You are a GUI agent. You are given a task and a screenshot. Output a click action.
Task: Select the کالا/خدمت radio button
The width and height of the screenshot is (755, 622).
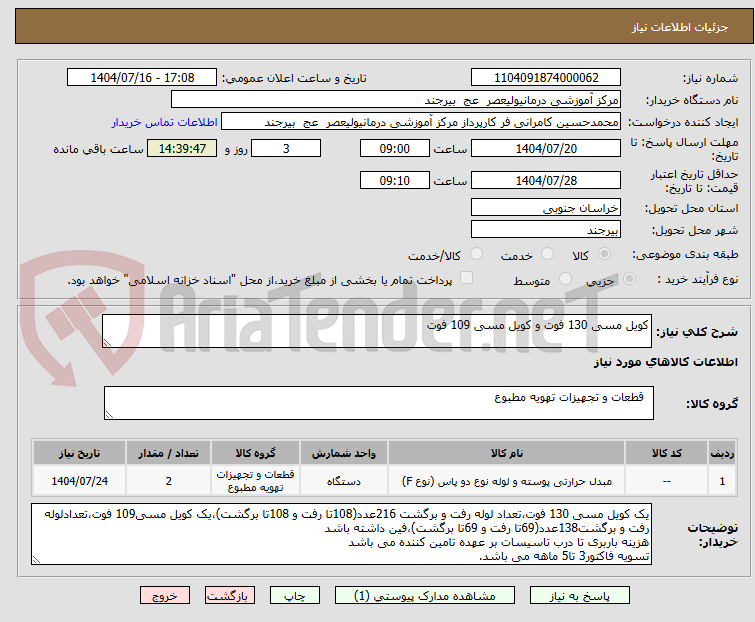tap(476, 254)
